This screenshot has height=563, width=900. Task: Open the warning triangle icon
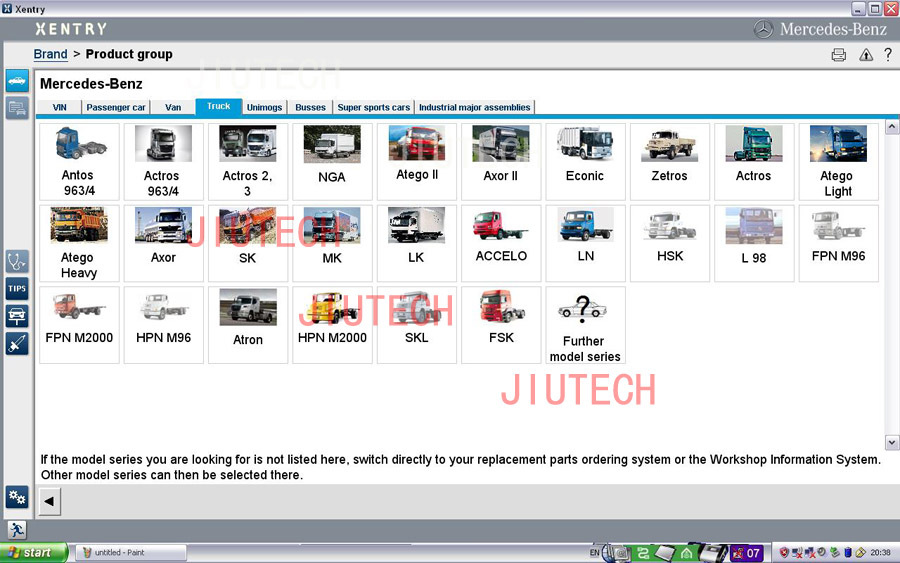[866, 55]
